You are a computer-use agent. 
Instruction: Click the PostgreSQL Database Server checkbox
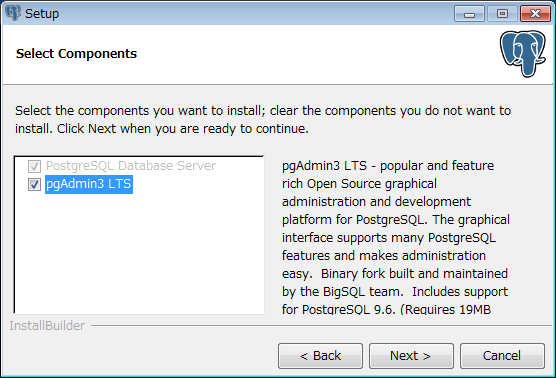pyautogui.click(x=34, y=166)
